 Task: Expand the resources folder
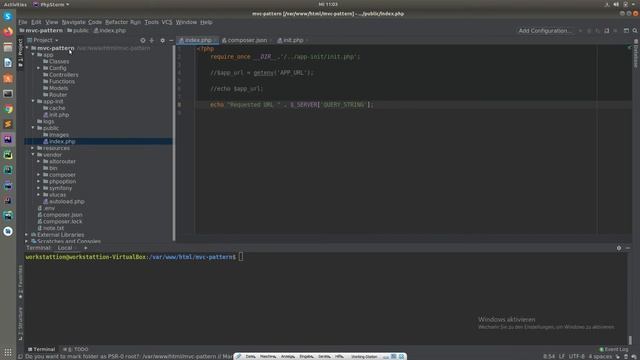point(33,148)
